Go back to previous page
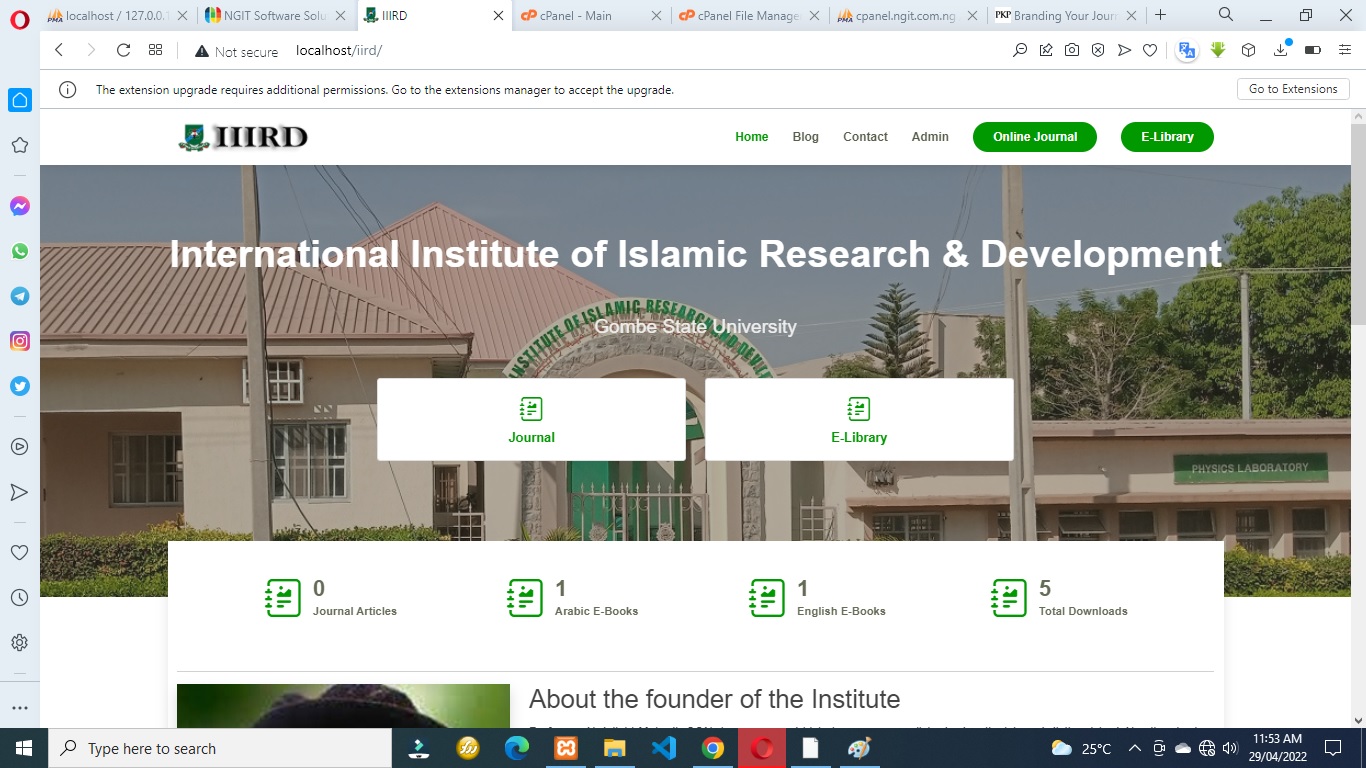This screenshot has height=768, width=1366. coord(59,50)
